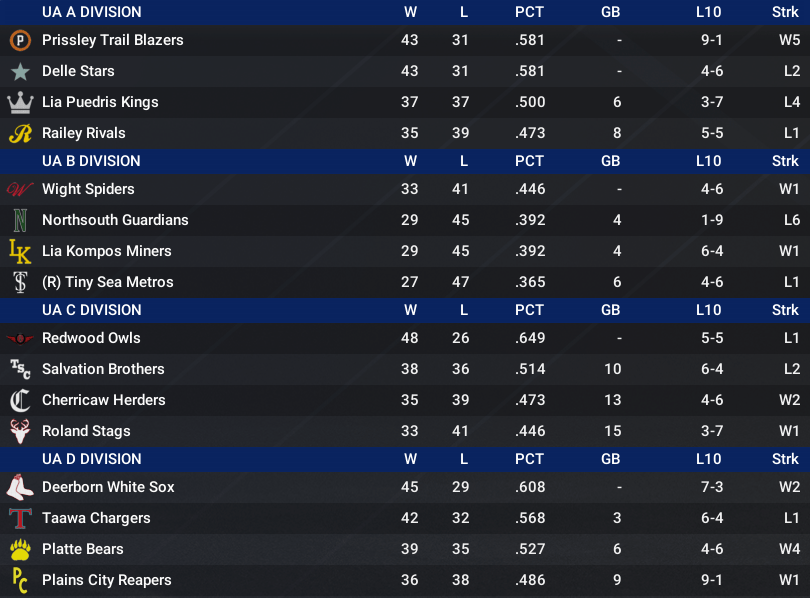This screenshot has width=810, height=598.
Task: Open the Salvation Brothers team page
Action: click(103, 369)
